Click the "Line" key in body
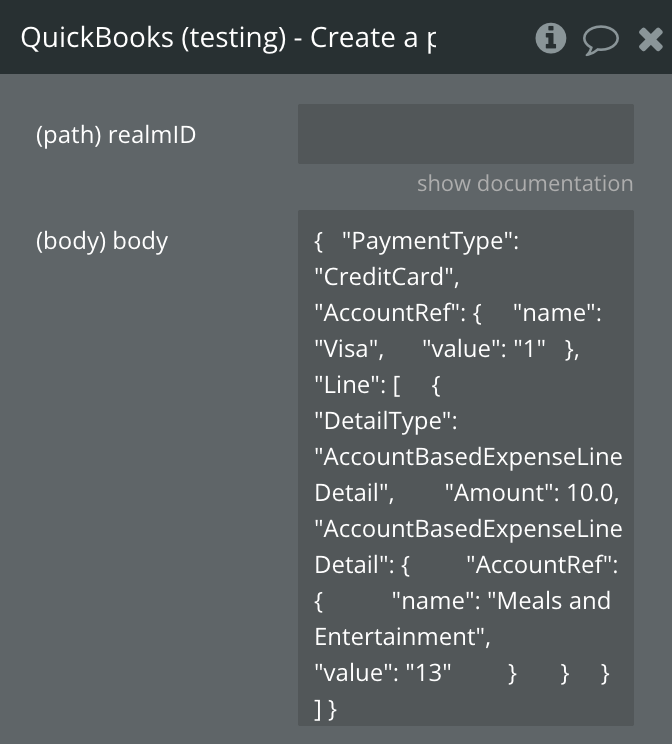This screenshot has width=672, height=744. coord(347,385)
